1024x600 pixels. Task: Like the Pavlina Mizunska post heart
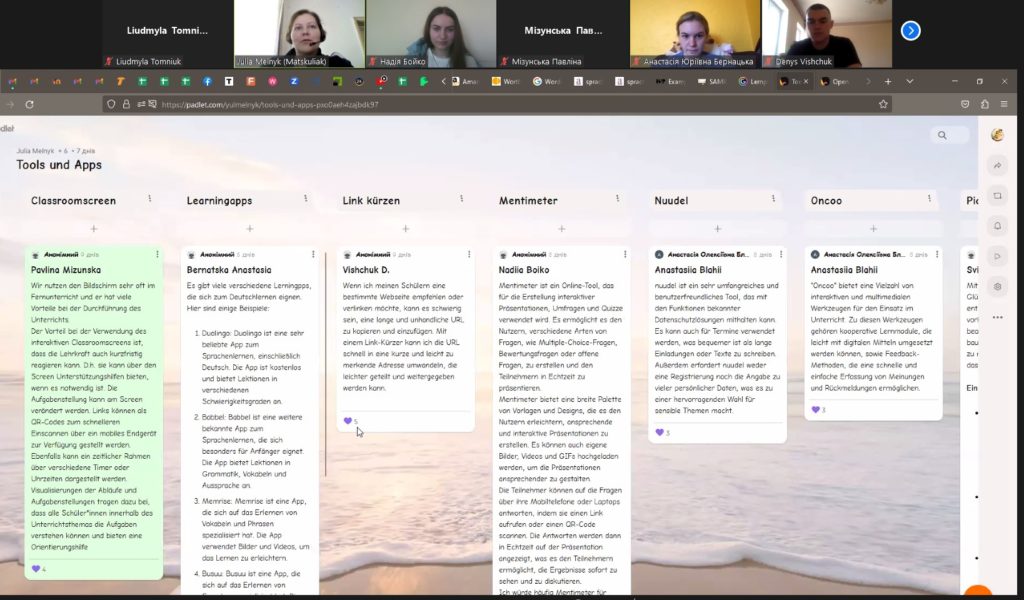click(36, 569)
